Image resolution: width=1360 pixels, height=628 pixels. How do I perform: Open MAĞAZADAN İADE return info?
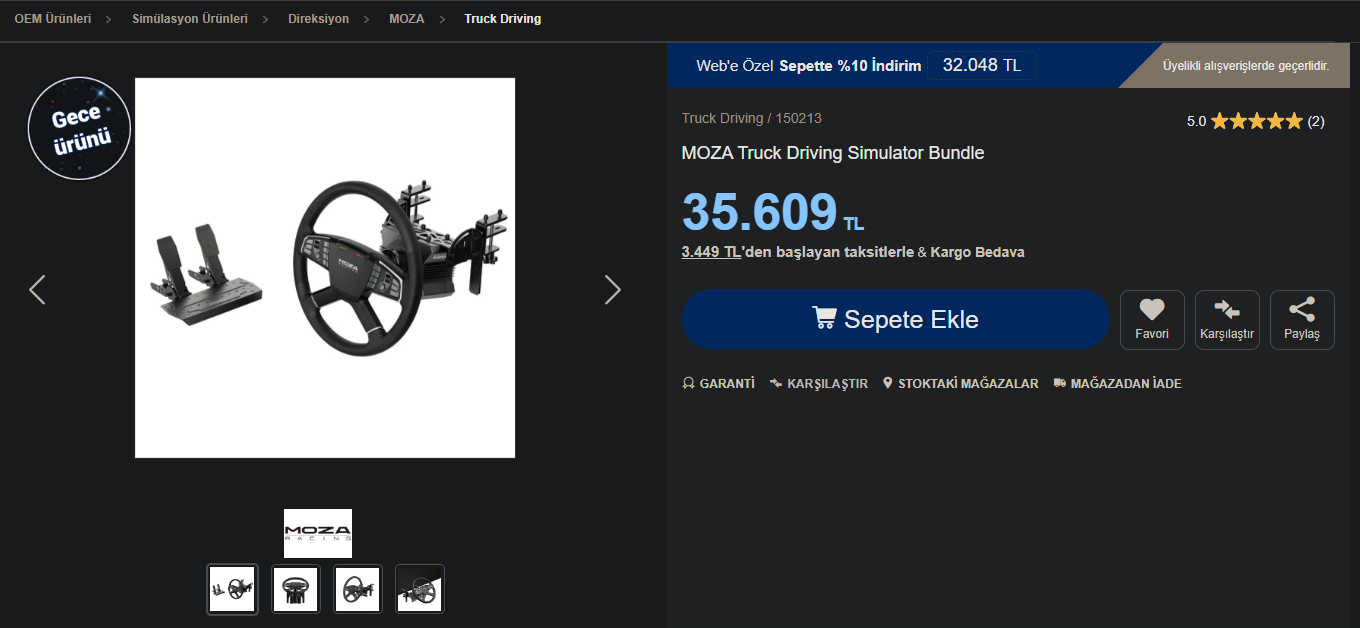1117,384
